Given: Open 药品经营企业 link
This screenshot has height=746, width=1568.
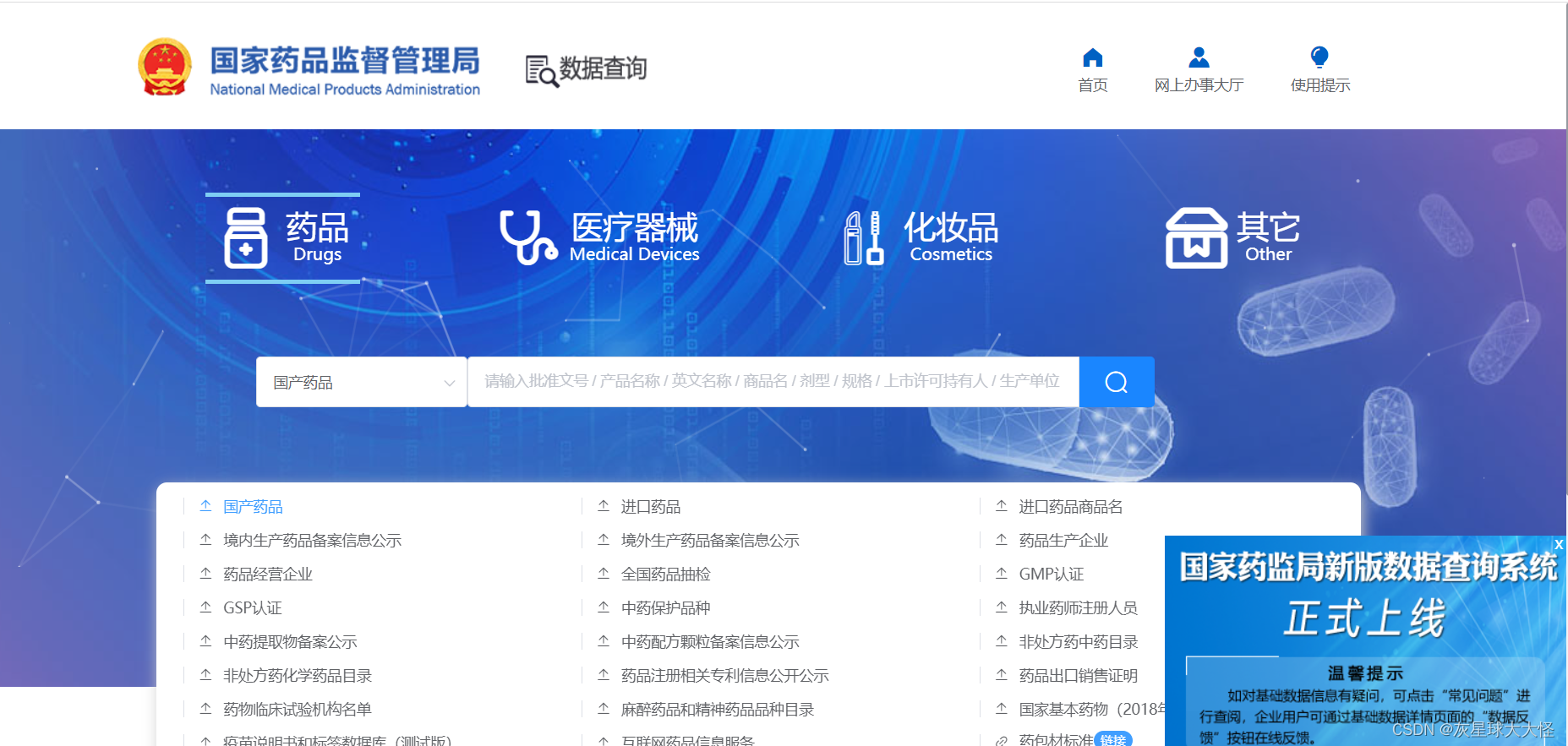Looking at the screenshot, I should click(268, 574).
